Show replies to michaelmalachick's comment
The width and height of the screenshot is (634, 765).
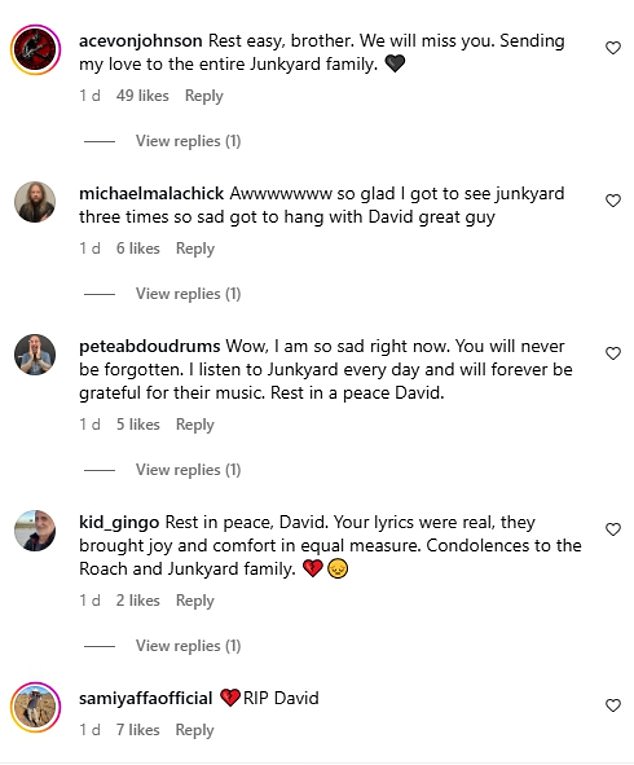tap(188, 293)
